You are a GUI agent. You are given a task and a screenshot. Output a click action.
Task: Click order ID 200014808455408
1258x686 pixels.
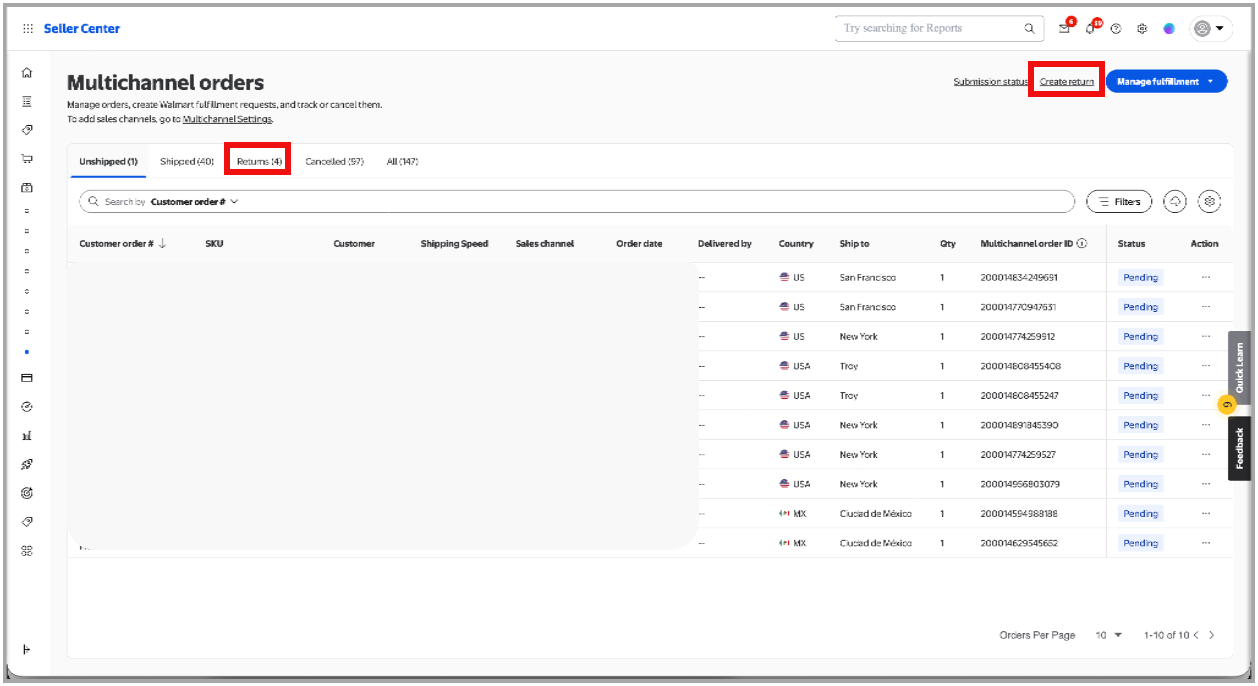tap(1020, 366)
